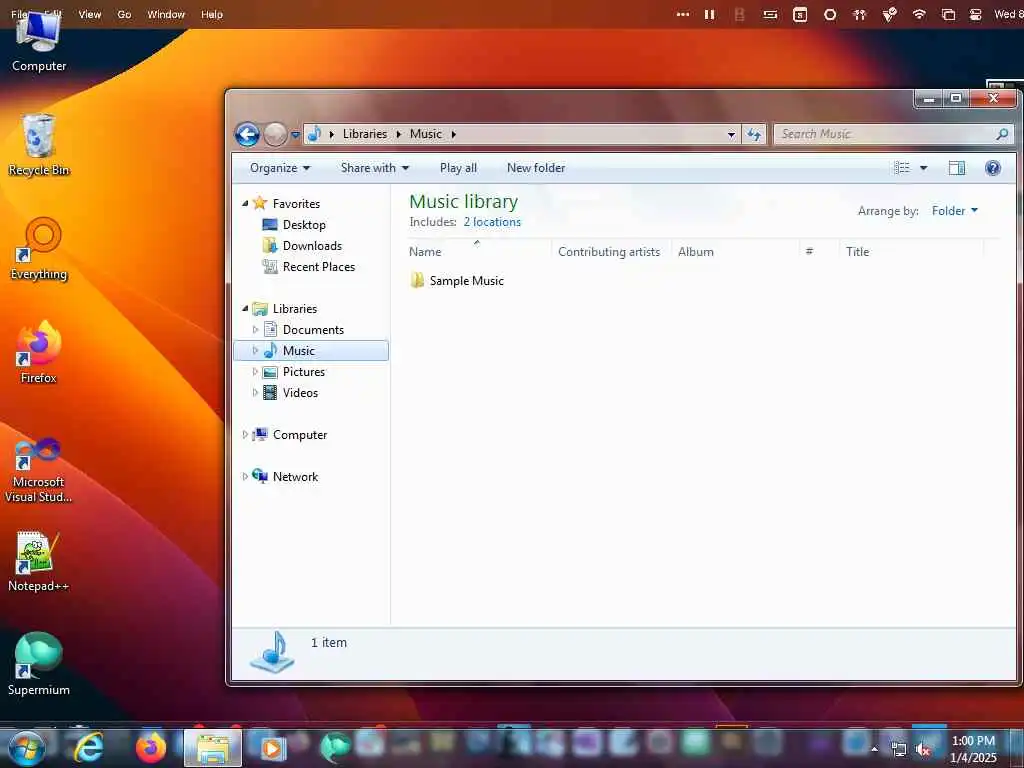Click the greyed Forward navigation arrow

click(275, 135)
